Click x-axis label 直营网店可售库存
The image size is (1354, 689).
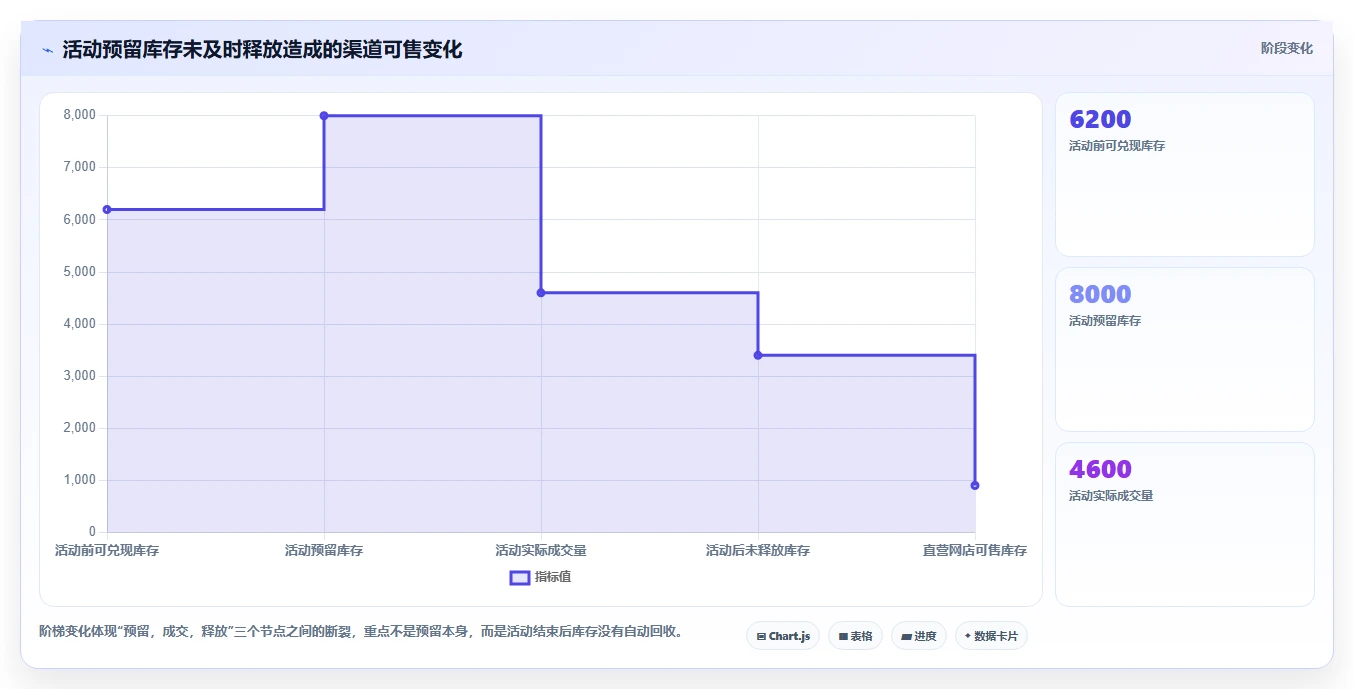pyautogui.click(x=975, y=551)
